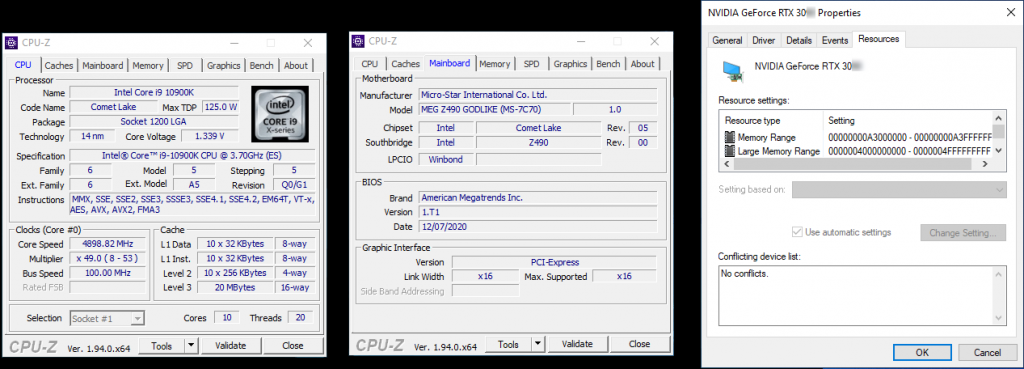1024x369 pixels.
Task: Open the Driver tab in Properties
Action: [x=763, y=40]
